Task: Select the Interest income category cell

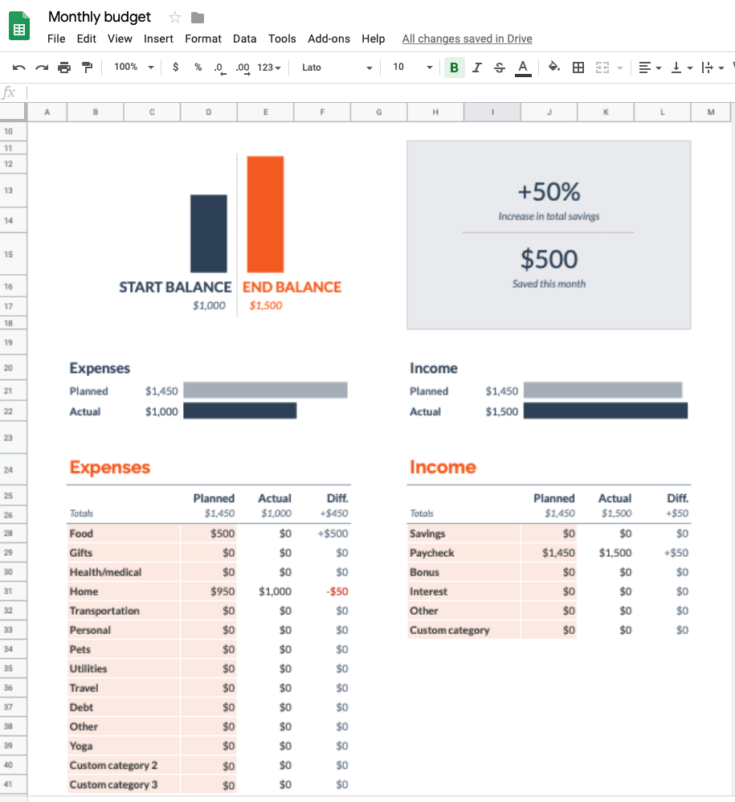Action: (463, 591)
